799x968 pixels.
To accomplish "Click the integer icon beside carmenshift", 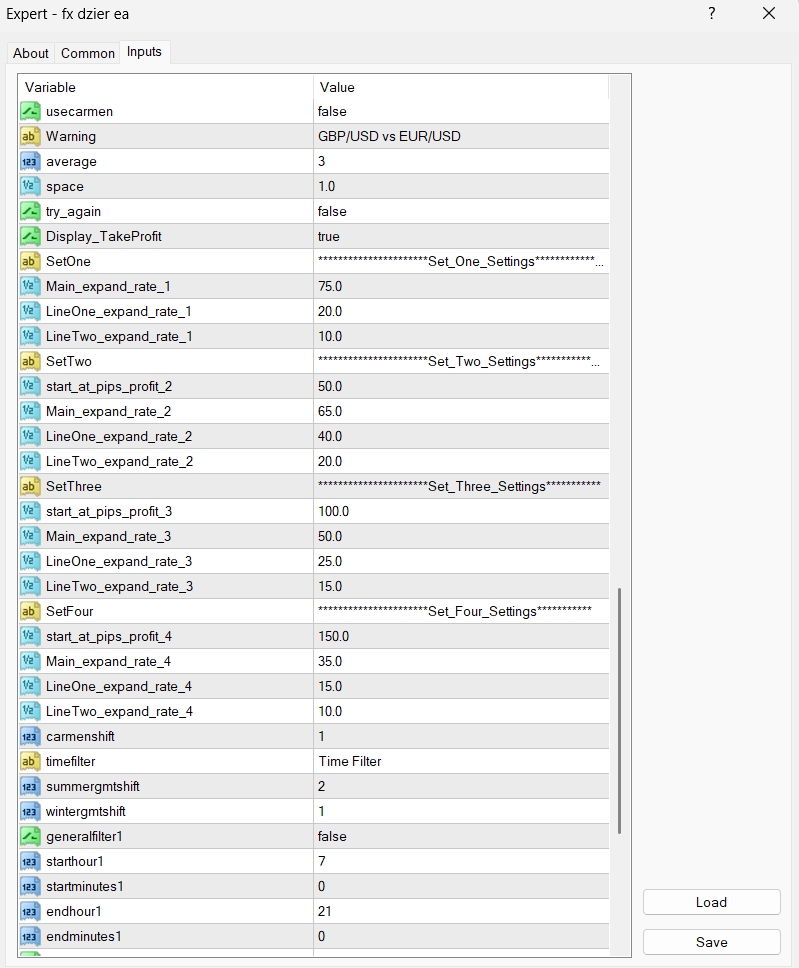I will tap(30, 736).
